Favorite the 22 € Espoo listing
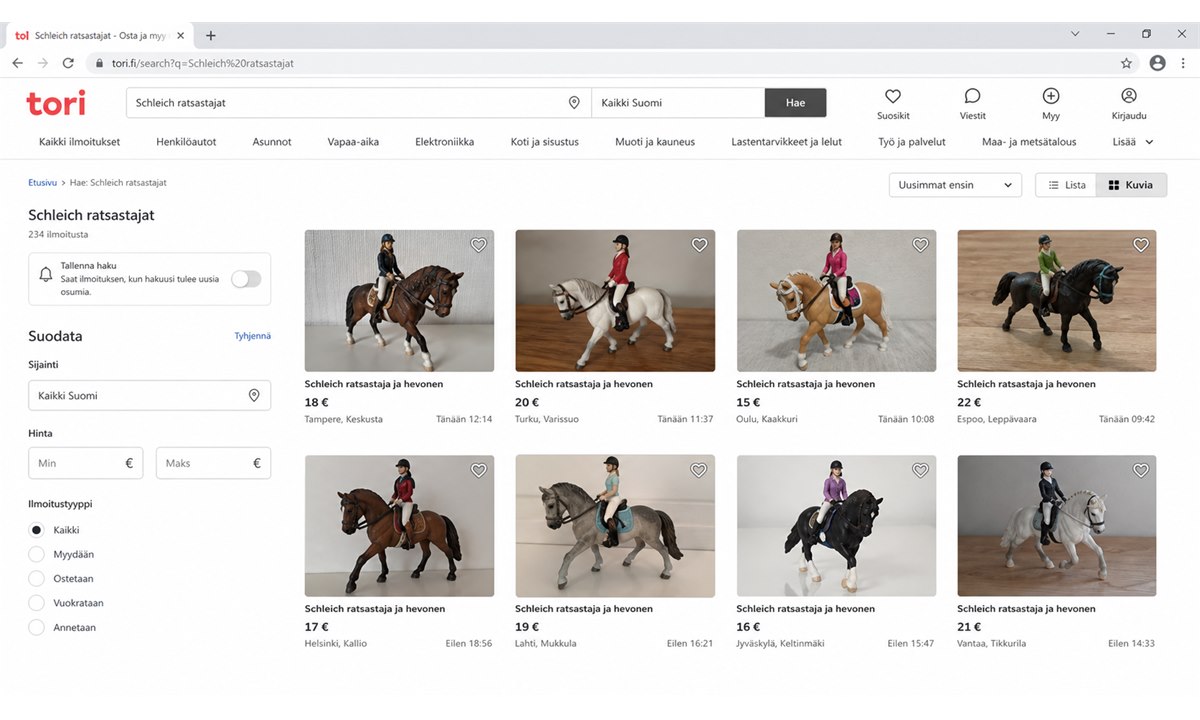The height and width of the screenshot is (720, 1200). coord(1141,245)
